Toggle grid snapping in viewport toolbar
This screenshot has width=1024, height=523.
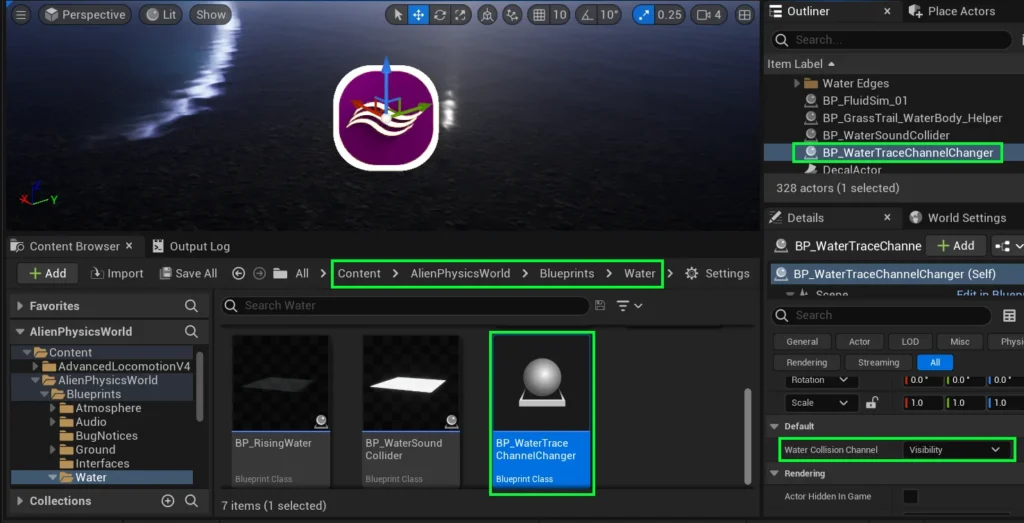click(x=539, y=15)
